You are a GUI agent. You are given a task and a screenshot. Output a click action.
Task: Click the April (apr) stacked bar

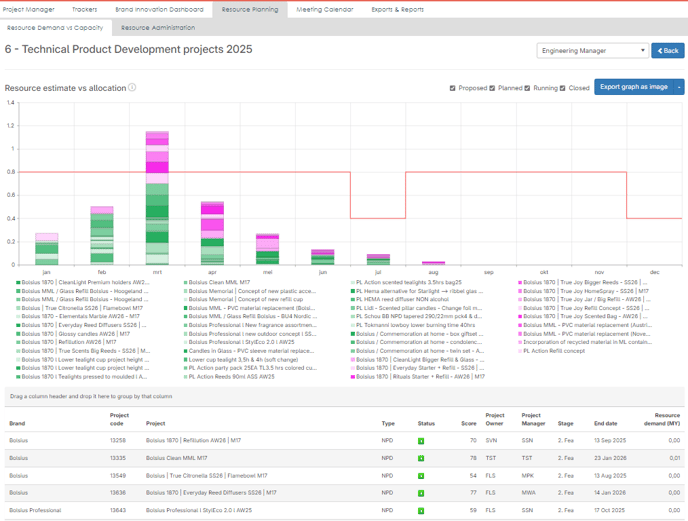click(x=212, y=233)
